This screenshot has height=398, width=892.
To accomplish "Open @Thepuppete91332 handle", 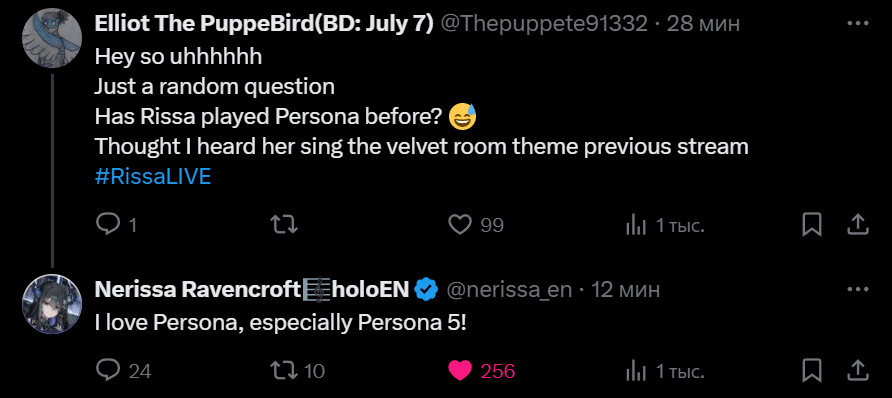I will click(x=544, y=24).
